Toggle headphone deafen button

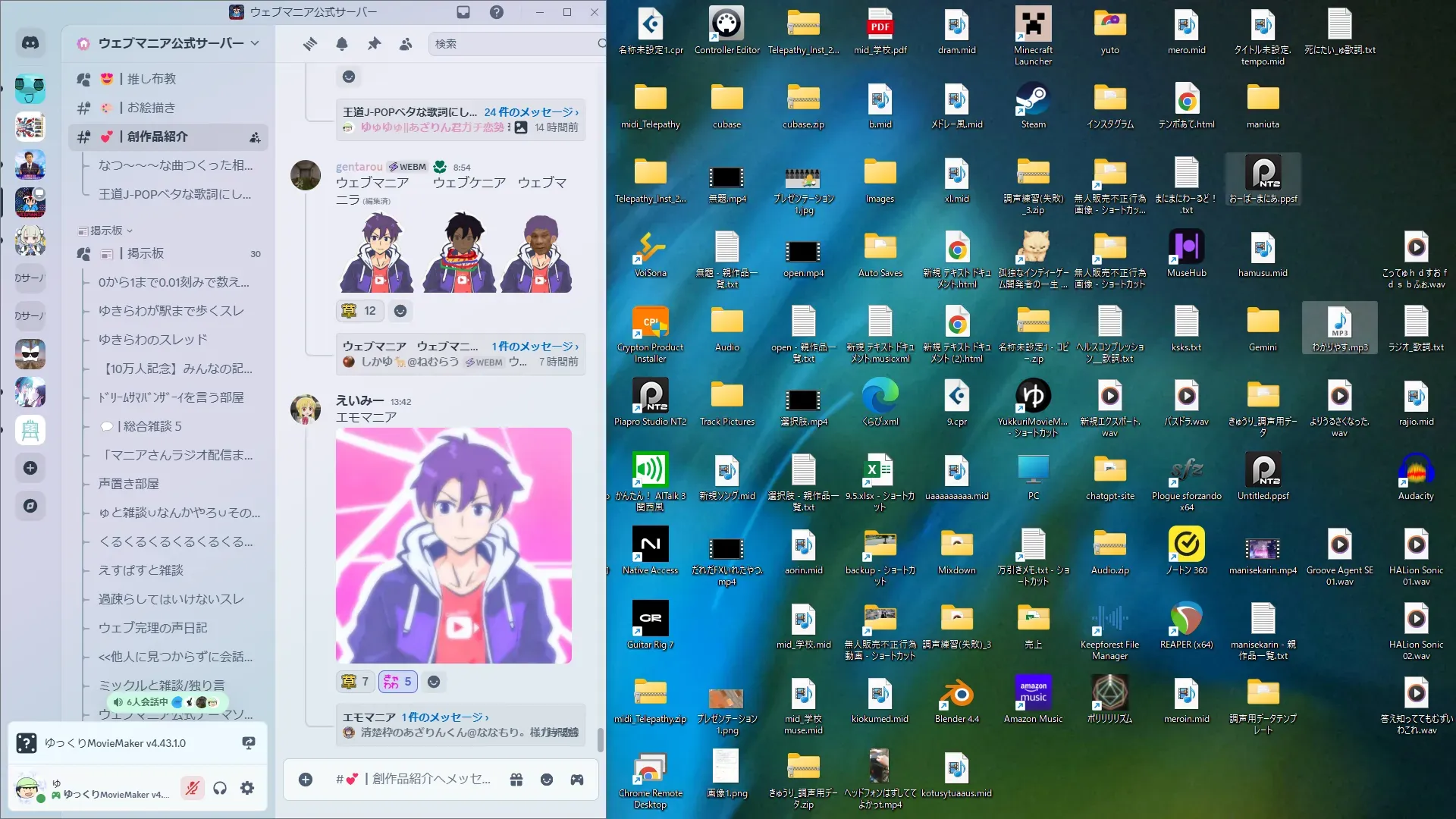point(220,789)
